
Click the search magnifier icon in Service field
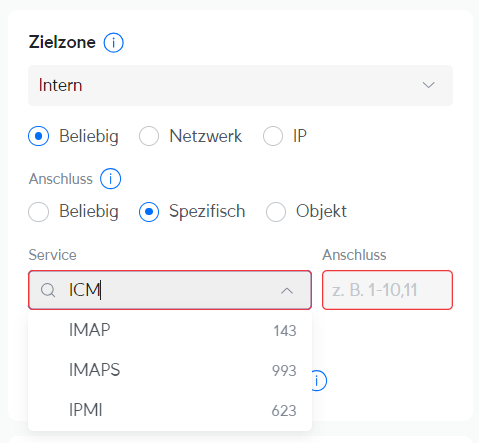(48, 290)
